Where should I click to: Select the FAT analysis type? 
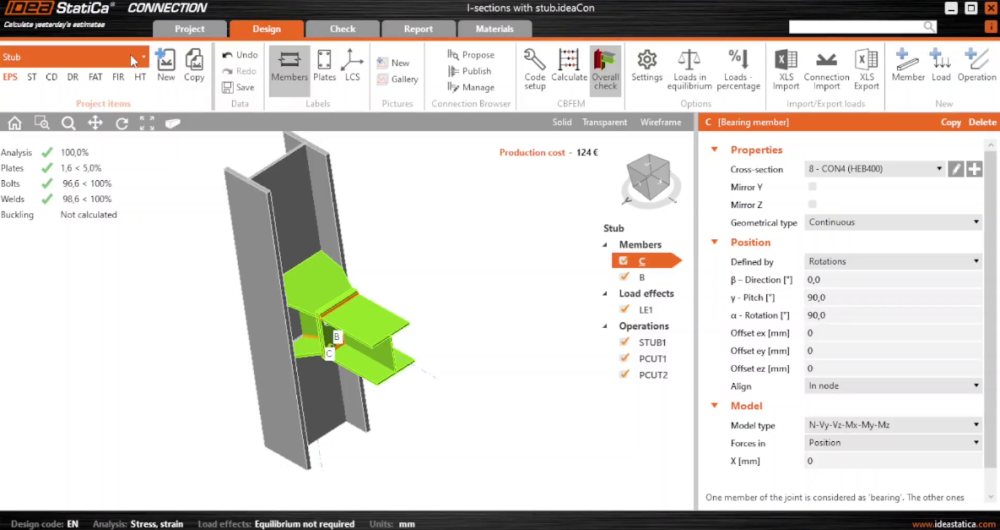click(x=95, y=77)
